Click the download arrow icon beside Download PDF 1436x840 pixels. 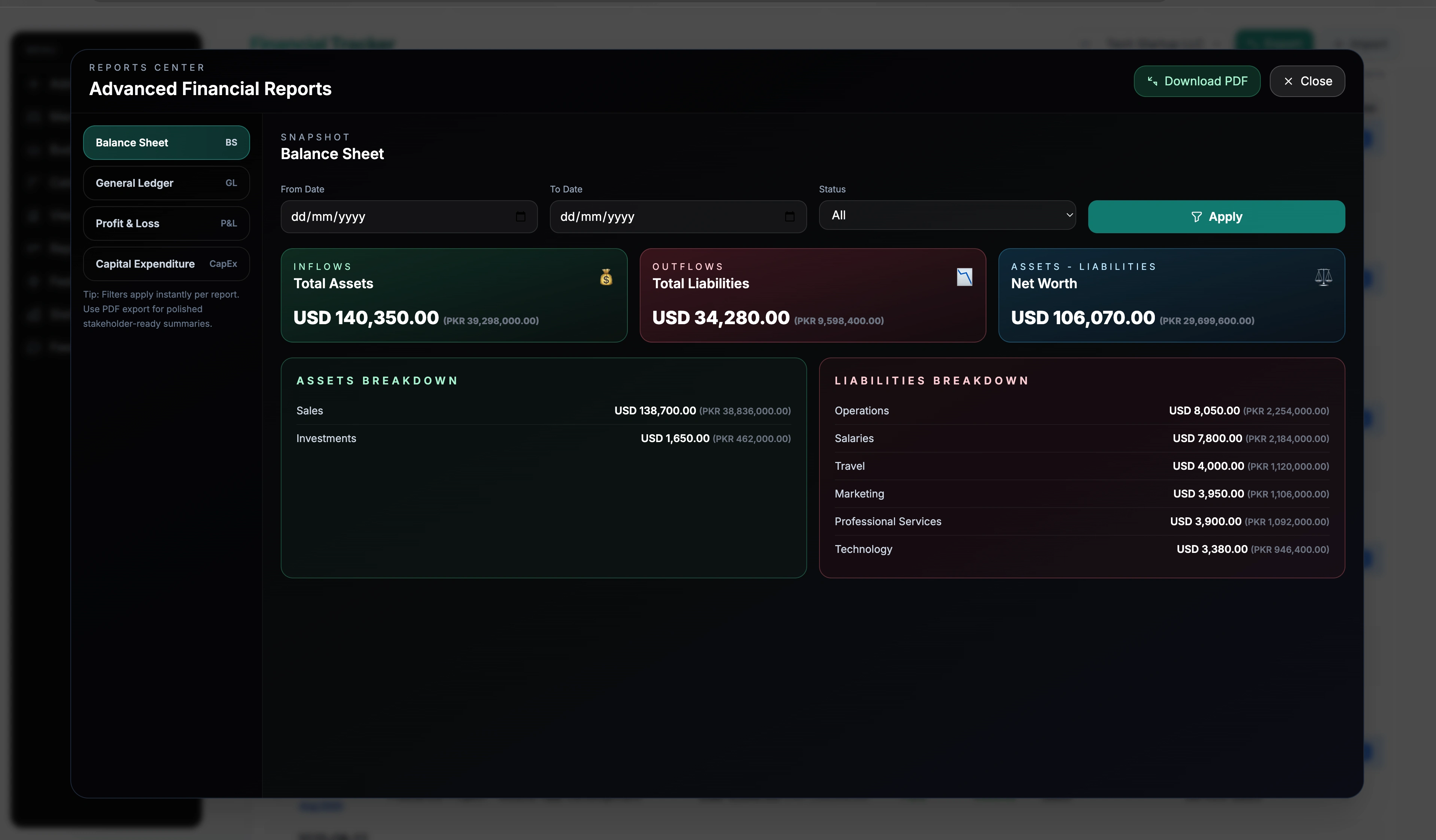coord(1152,81)
